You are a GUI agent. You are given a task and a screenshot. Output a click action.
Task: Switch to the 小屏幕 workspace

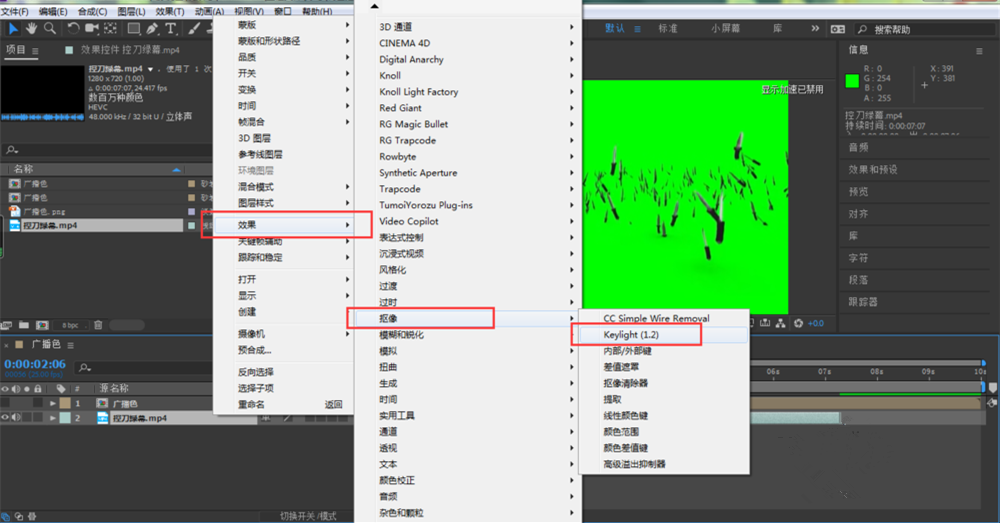click(x=726, y=29)
